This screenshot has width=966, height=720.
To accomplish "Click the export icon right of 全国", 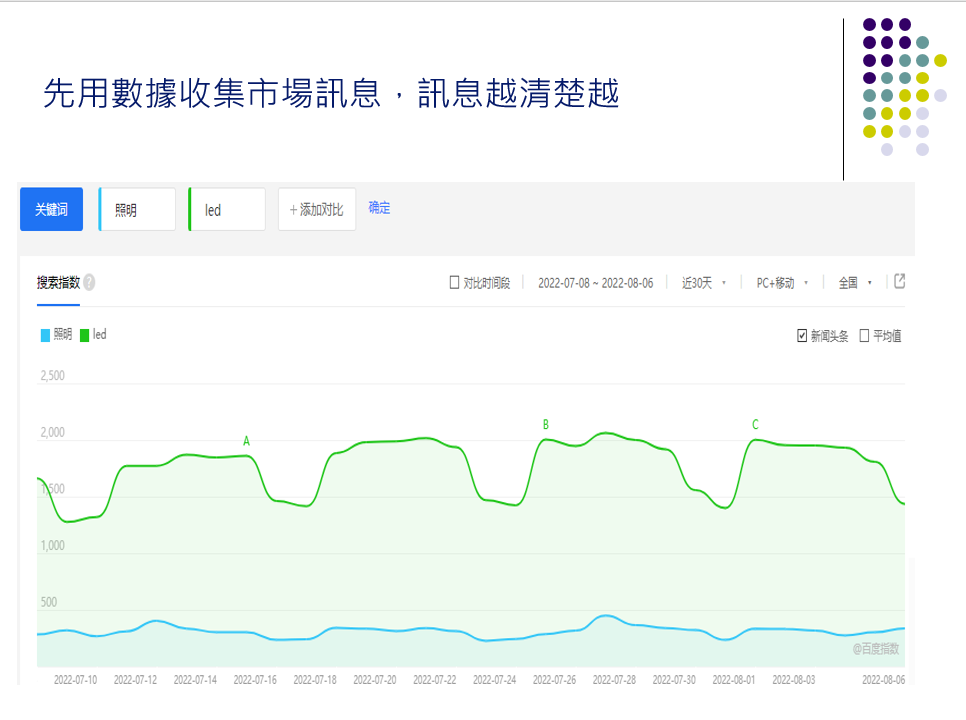I will coord(899,282).
